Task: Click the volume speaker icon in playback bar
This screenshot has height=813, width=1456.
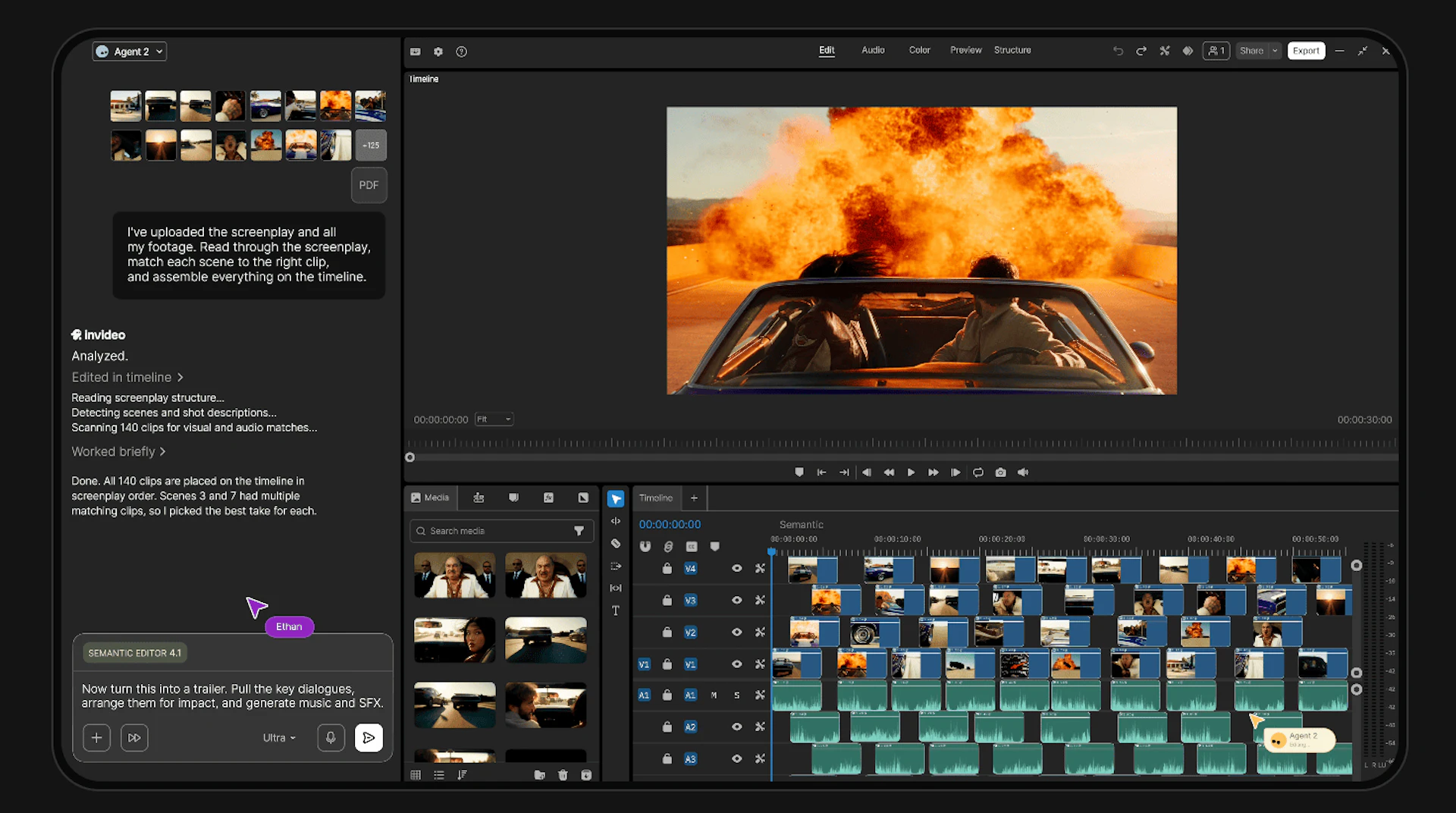Action: click(x=1023, y=472)
